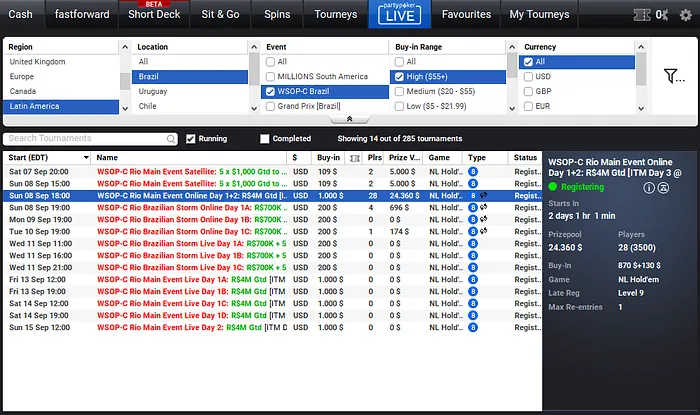The height and width of the screenshot is (415, 700).
Task: Click green Registering status indicator dot
Action: tap(553, 187)
